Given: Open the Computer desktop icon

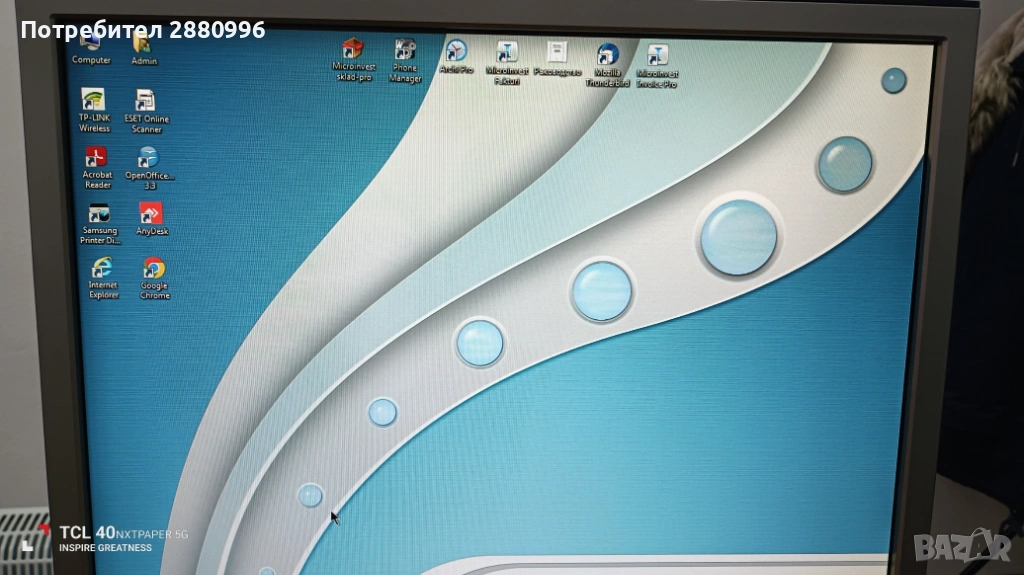Looking at the screenshot, I should [x=91, y=45].
